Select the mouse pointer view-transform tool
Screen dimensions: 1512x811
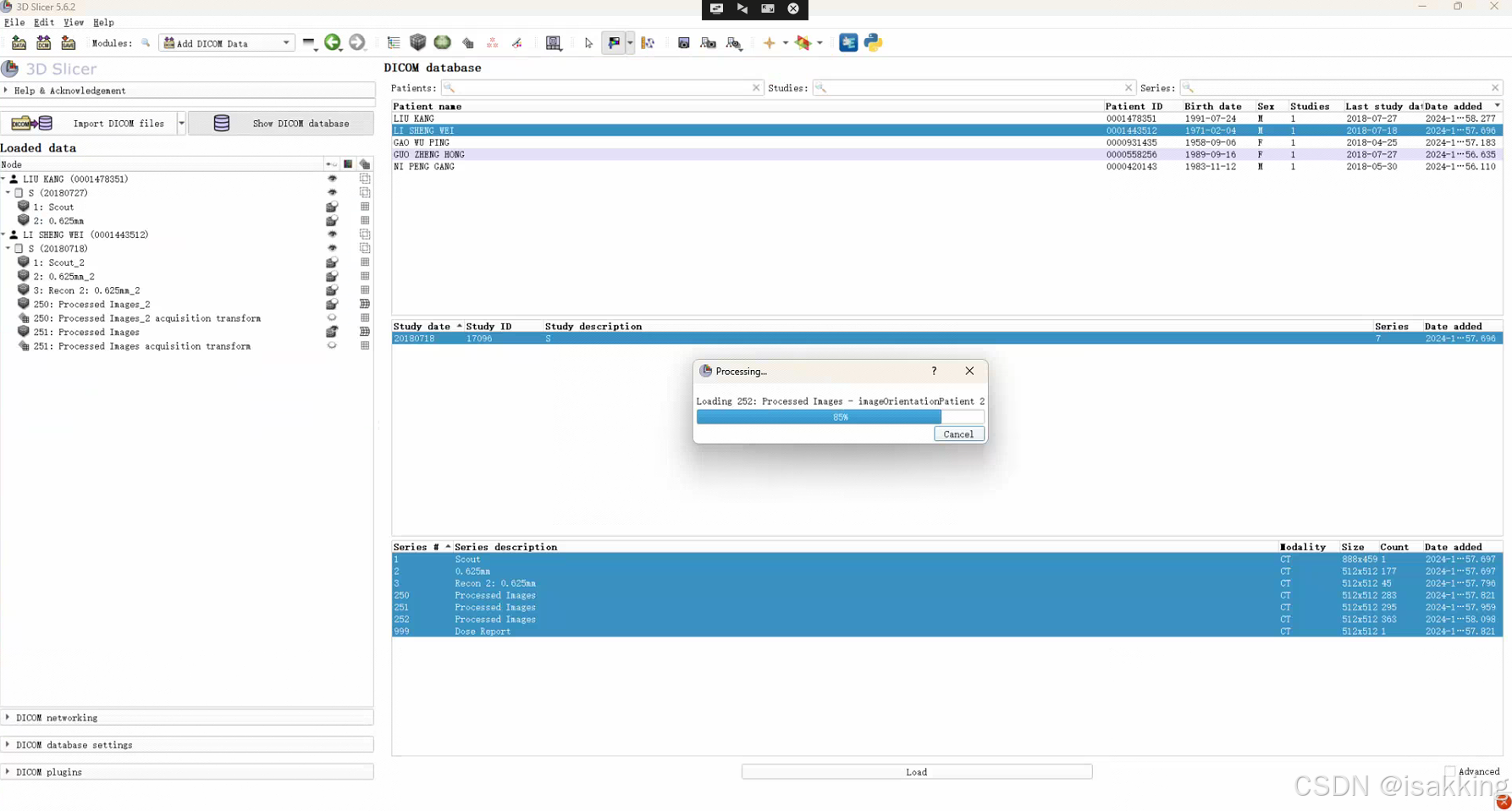589,43
